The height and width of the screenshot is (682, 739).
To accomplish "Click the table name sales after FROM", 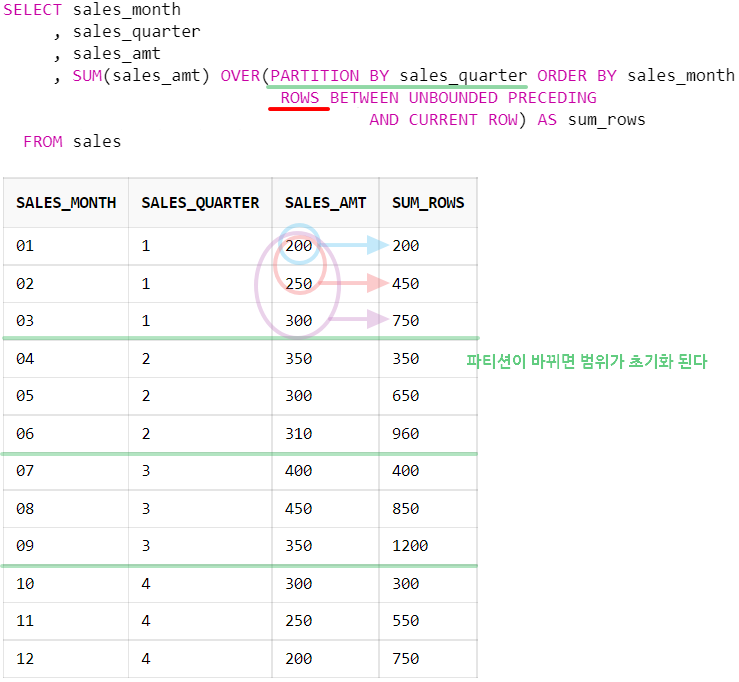I will pos(97,141).
